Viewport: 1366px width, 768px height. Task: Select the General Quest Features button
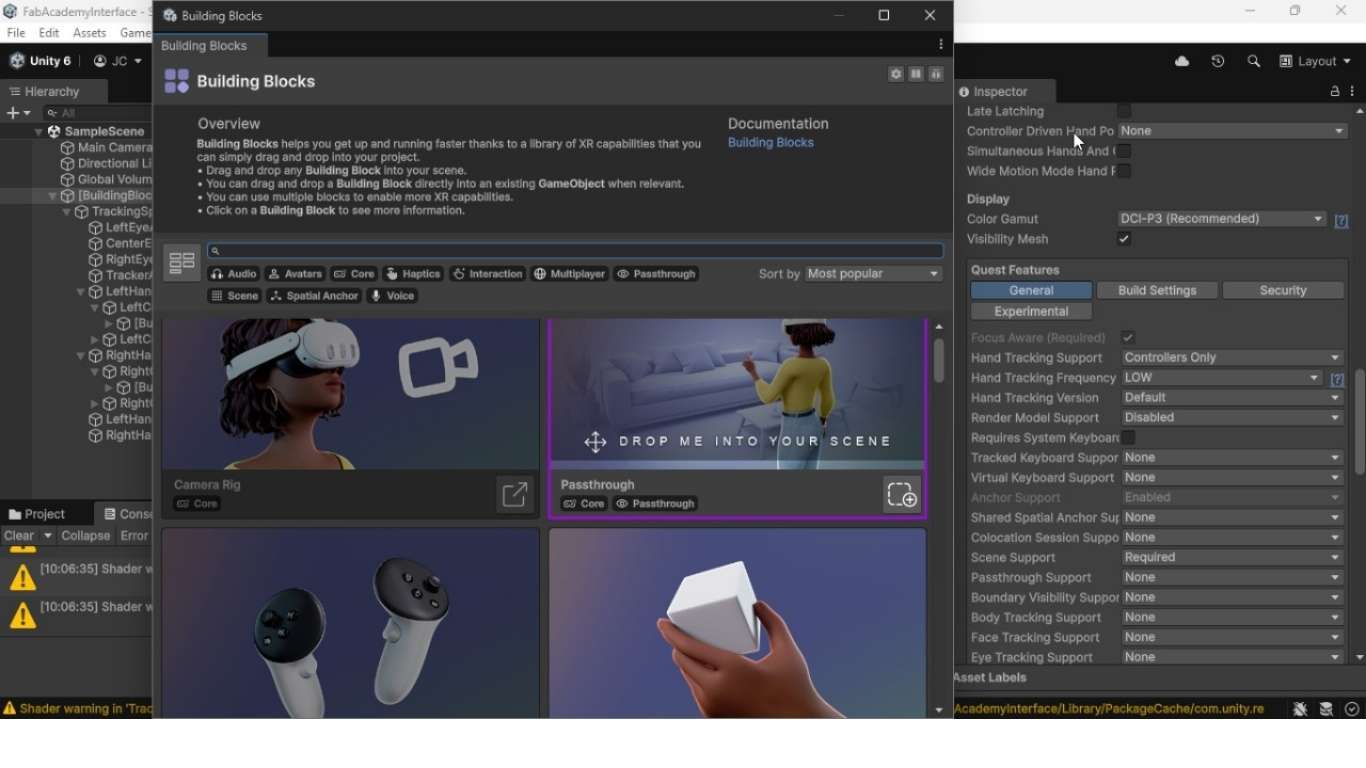pos(1031,291)
